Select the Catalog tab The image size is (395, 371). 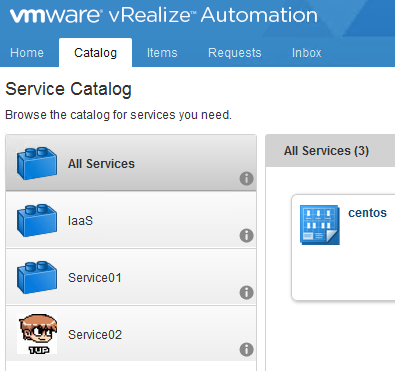(95, 53)
